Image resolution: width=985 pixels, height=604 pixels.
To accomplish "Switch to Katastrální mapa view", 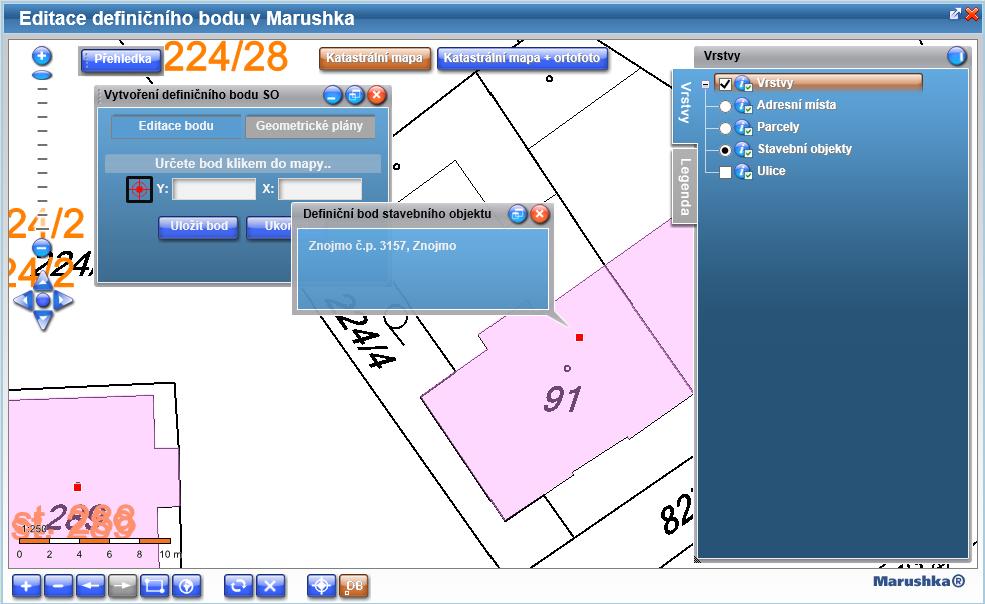I will 375,58.
